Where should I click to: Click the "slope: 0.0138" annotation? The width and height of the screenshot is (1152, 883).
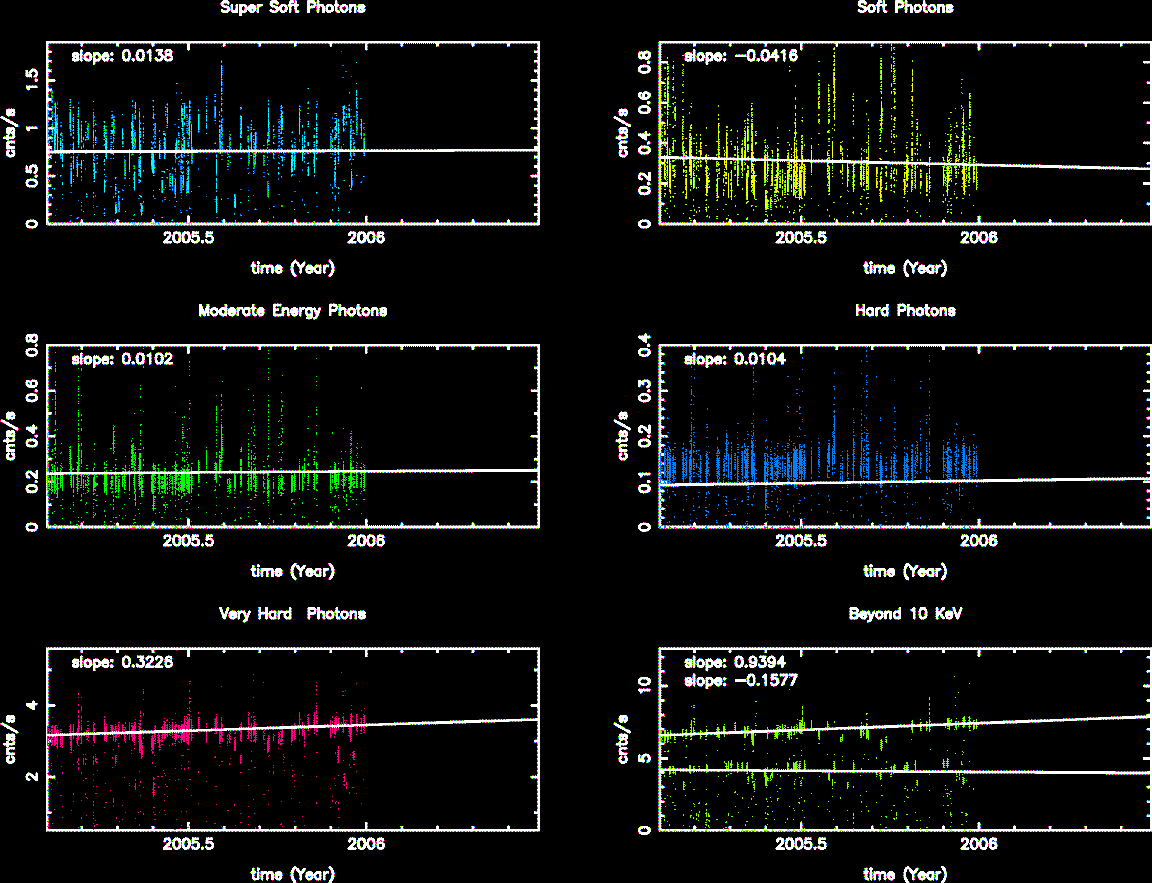(x=122, y=57)
